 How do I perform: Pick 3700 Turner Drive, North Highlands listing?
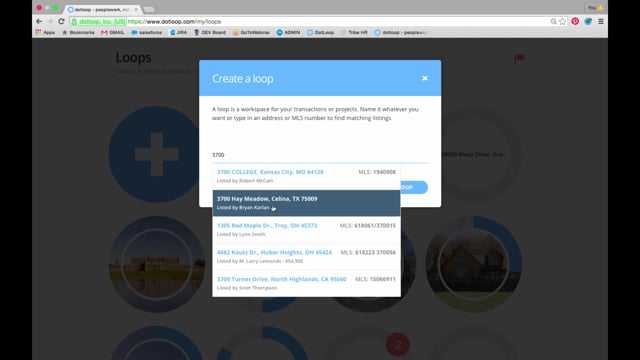point(306,283)
